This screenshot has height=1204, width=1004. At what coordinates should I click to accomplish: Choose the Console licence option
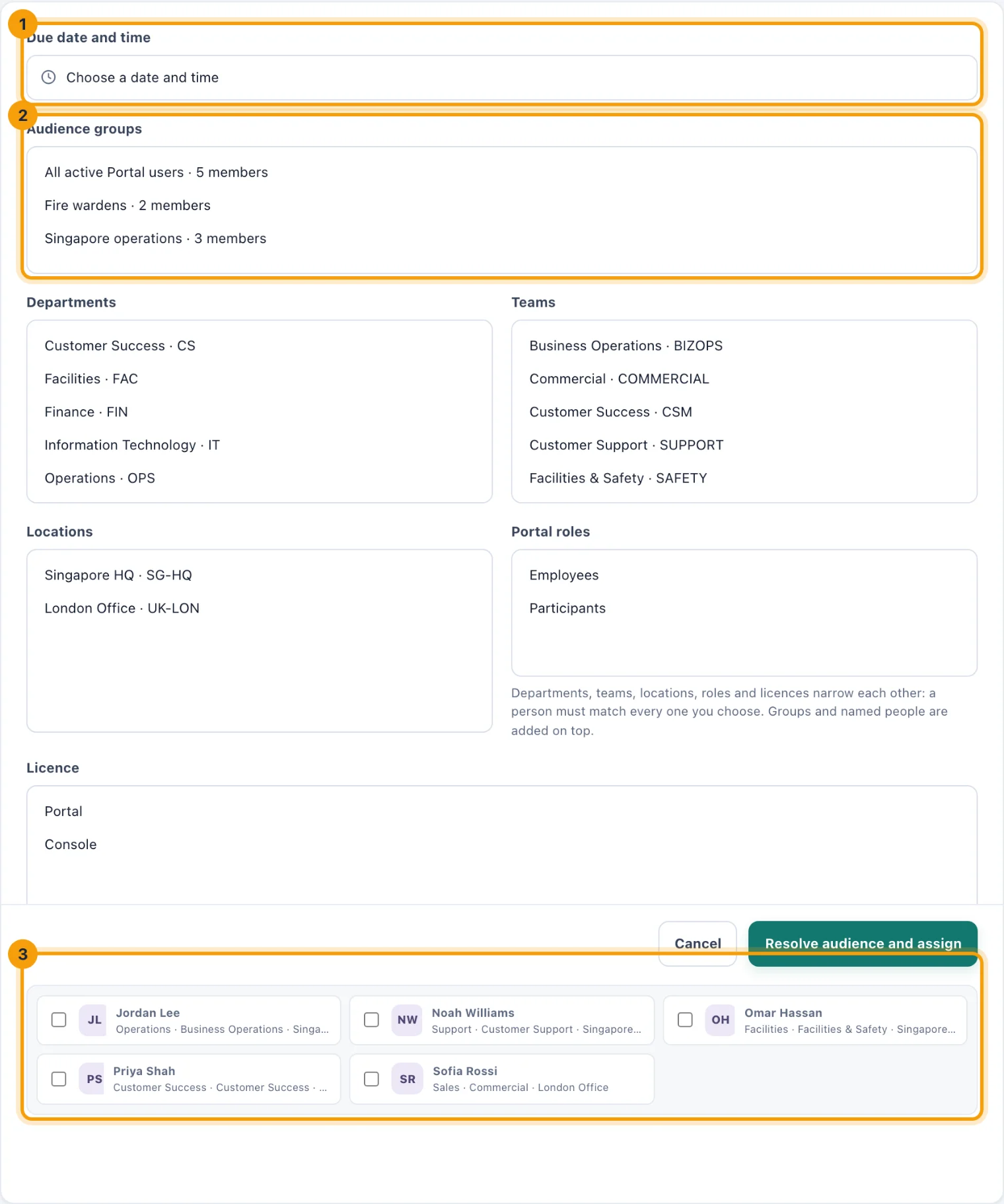pyautogui.click(x=71, y=844)
